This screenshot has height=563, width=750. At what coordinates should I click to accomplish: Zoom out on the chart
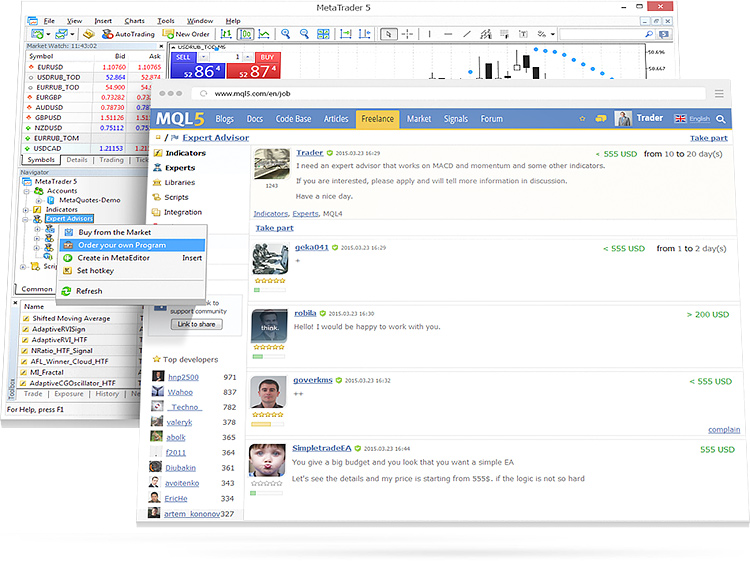click(x=304, y=33)
